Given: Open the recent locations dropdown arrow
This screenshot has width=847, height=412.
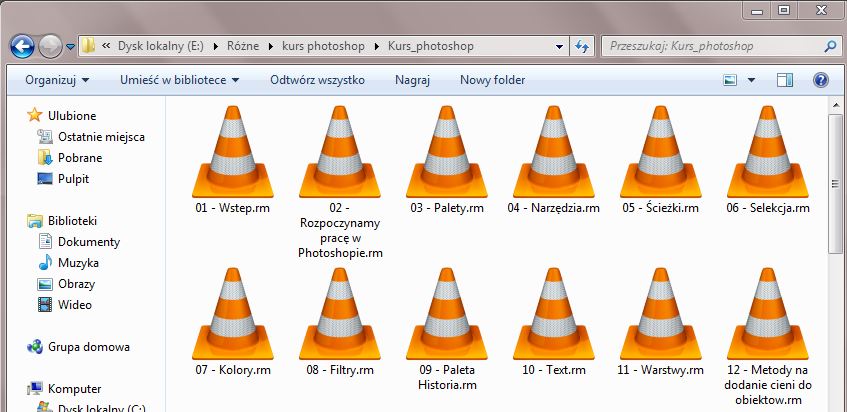Looking at the screenshot, I should point(70,47).
